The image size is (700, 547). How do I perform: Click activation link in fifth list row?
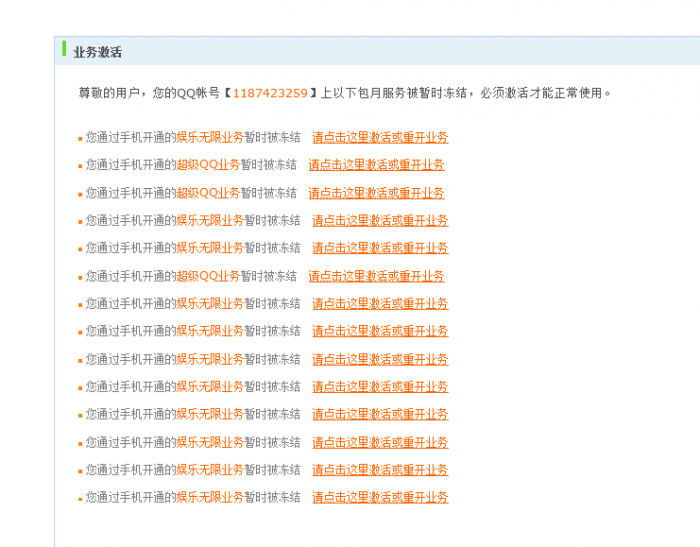pyautogui.click(x=380, y=248)
